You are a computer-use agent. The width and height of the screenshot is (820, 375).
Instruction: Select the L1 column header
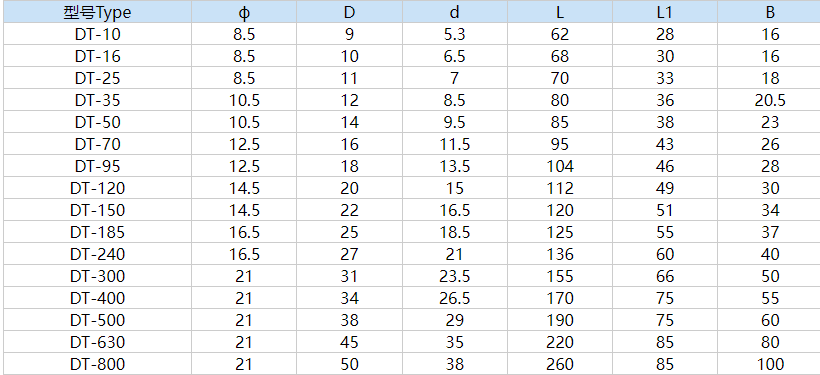[x=665, y=13]
